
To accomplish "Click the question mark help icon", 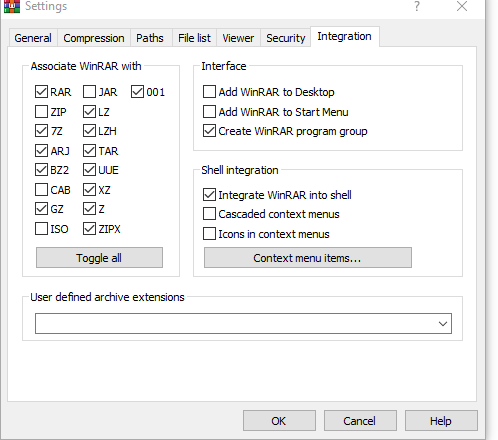I will click(x=417, y=6).
